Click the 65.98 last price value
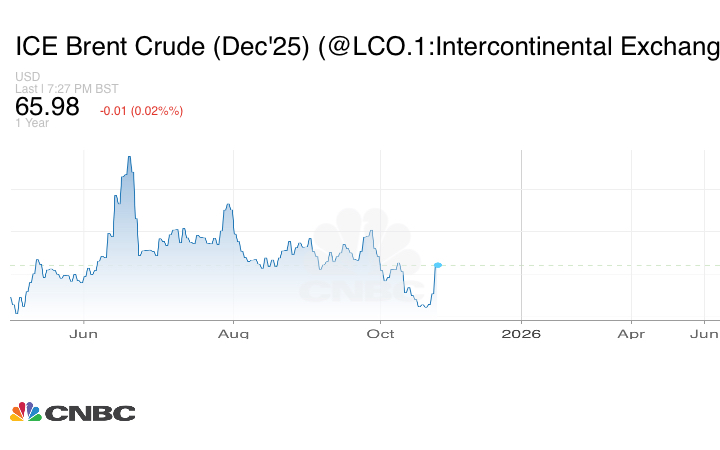The image size is (720, 450). click(x=47, y=107)
